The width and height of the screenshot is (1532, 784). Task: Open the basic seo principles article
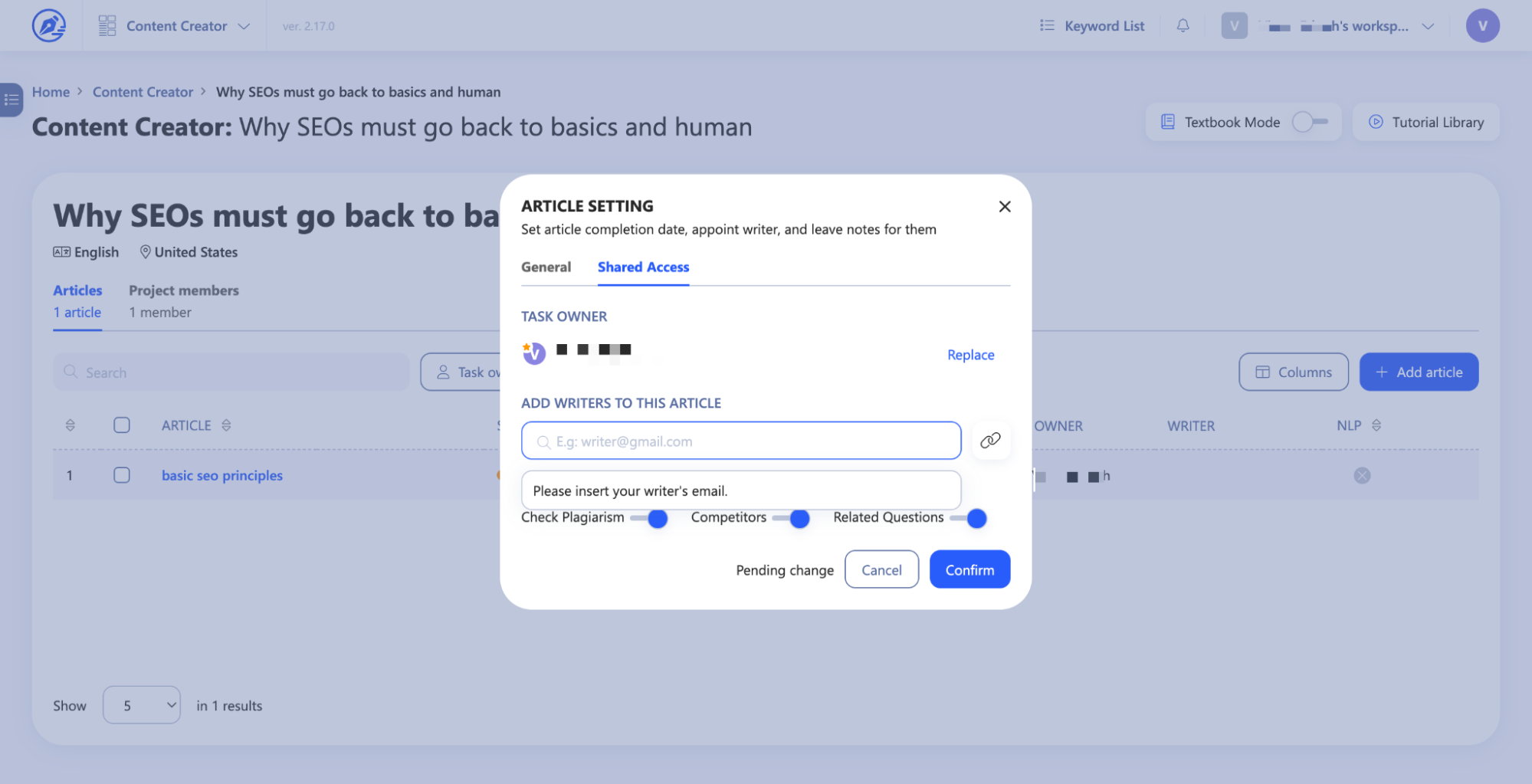click(x=222, y=475)
